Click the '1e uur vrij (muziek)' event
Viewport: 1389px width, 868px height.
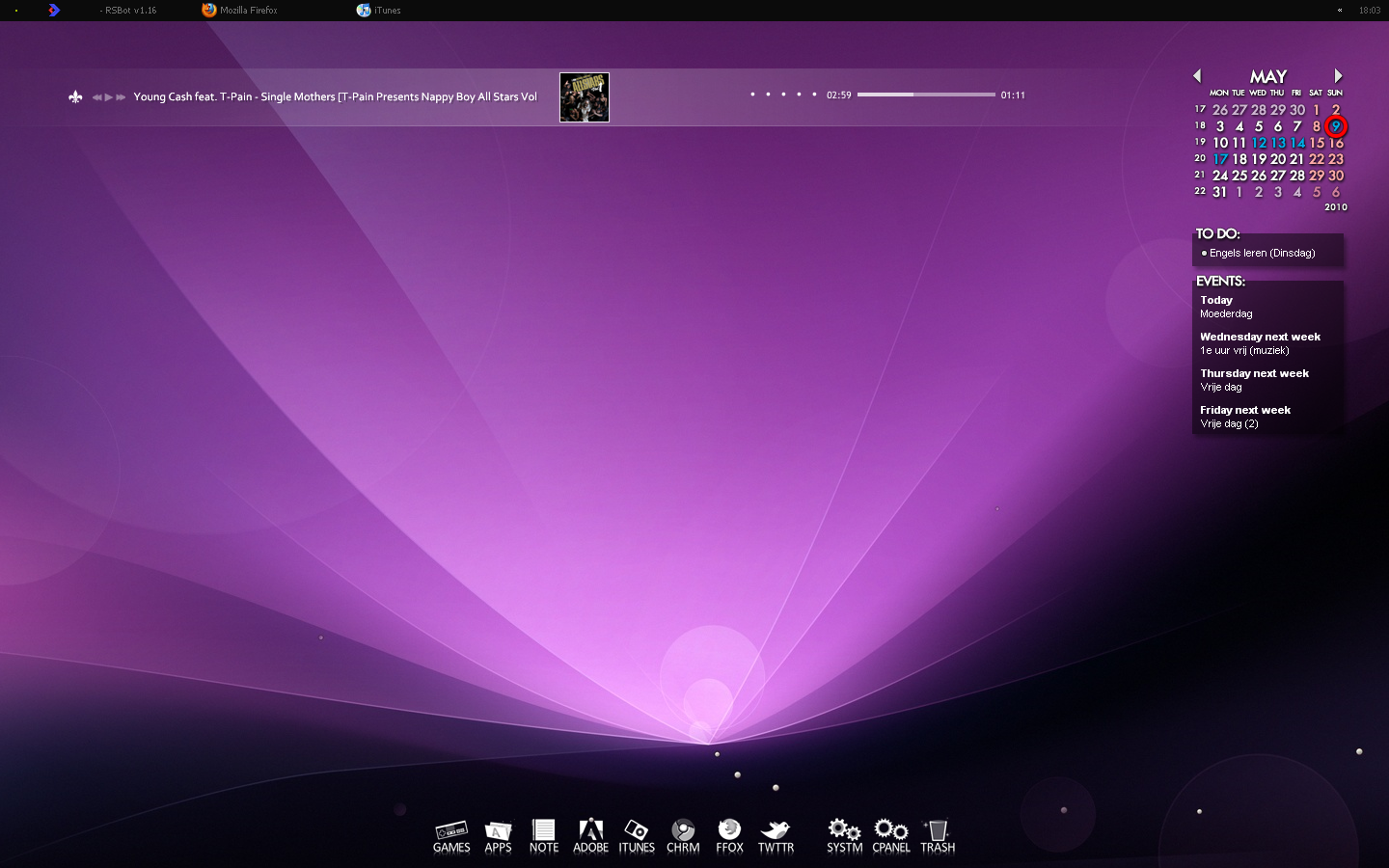1244,350
